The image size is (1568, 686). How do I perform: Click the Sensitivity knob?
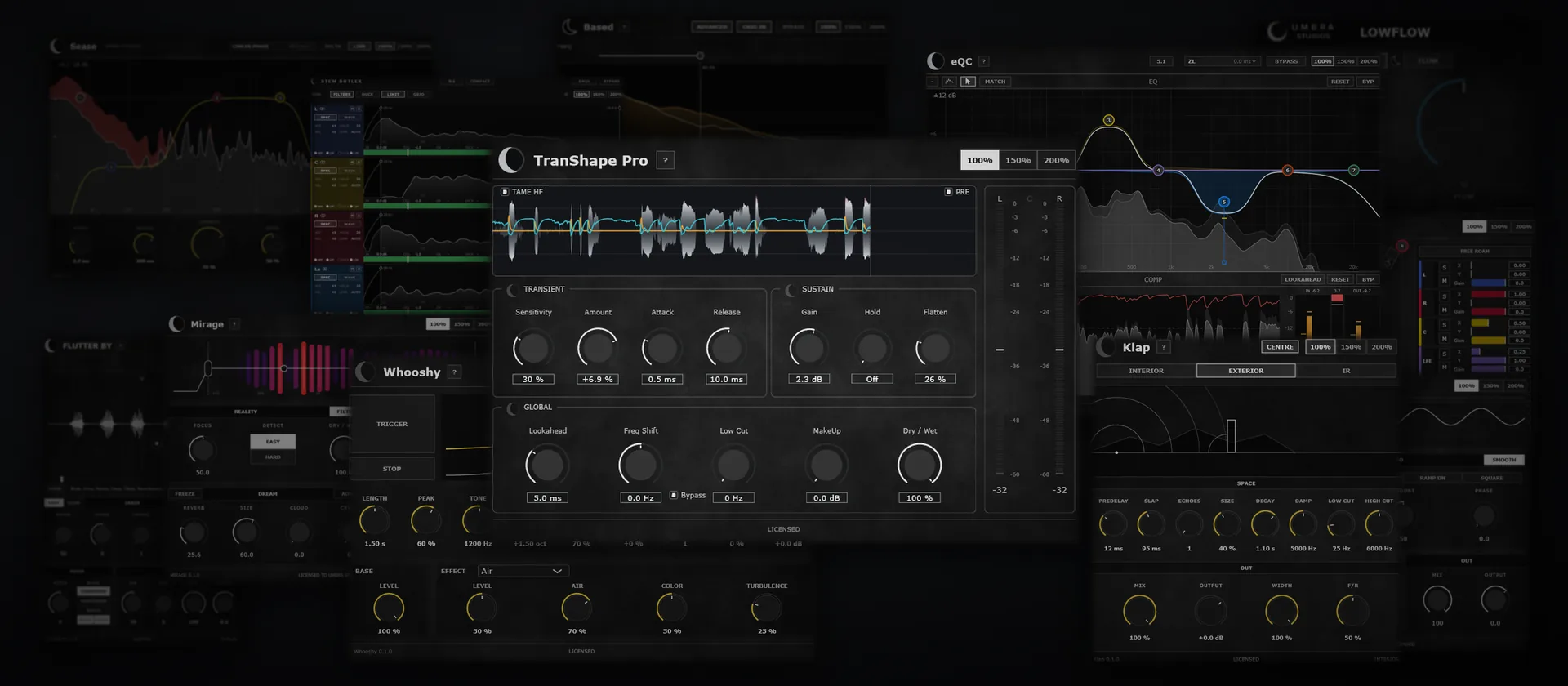[x=533, y=349]
